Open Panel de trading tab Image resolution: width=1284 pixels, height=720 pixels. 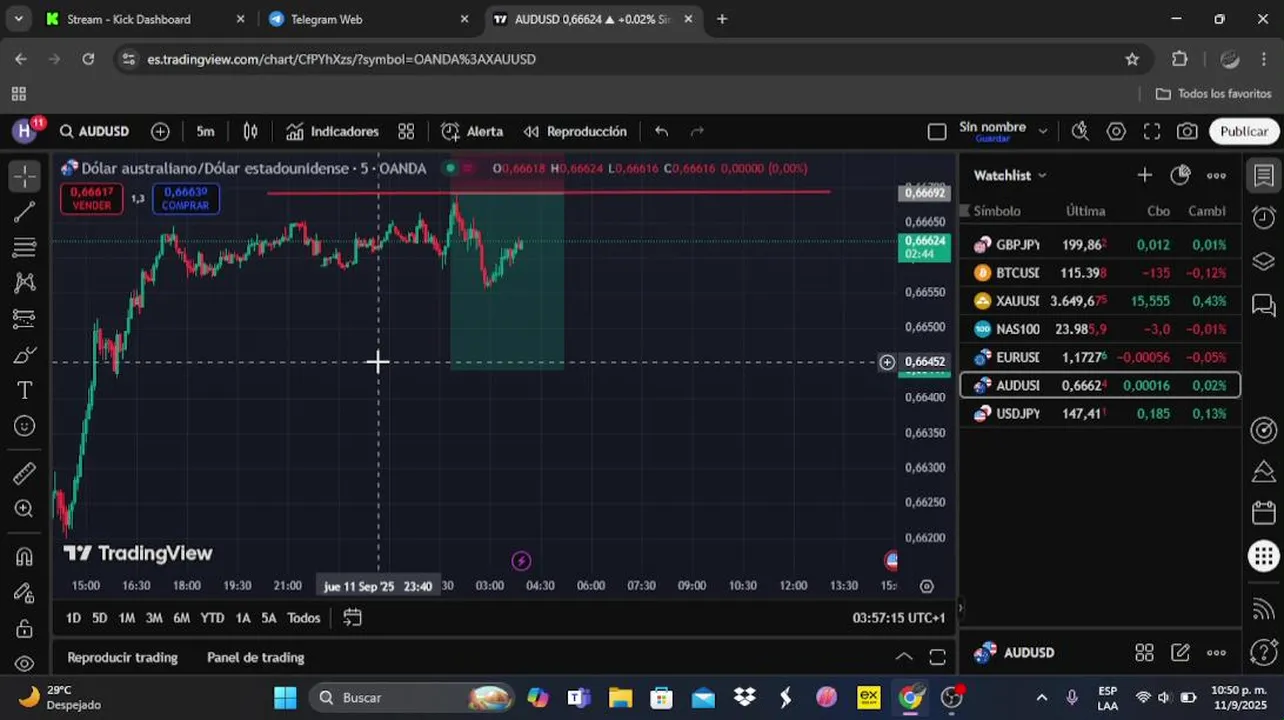click(x=255, y=657)
